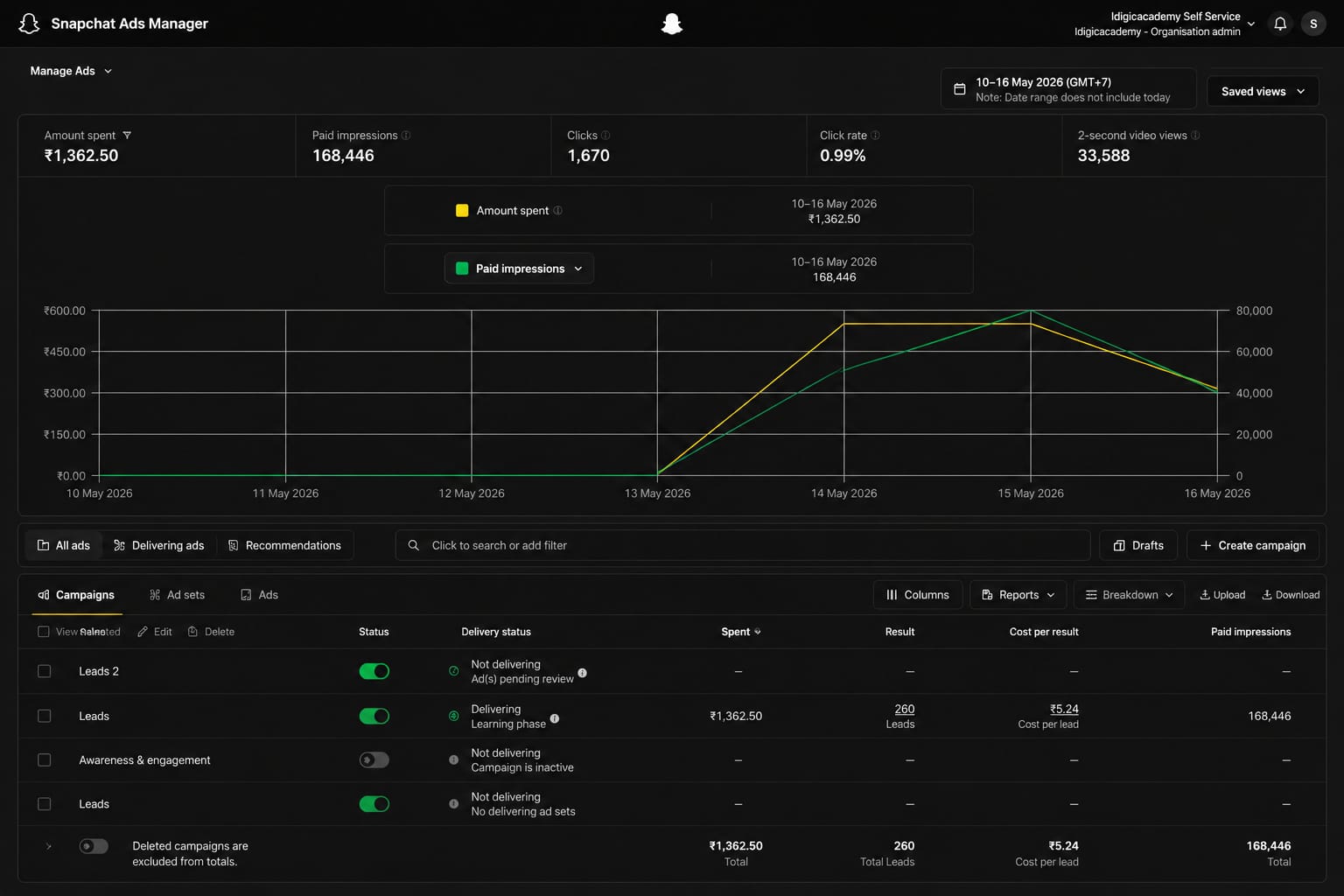
Task: Open the Awareness & engagement campaign name
Action: pos(144,760)
